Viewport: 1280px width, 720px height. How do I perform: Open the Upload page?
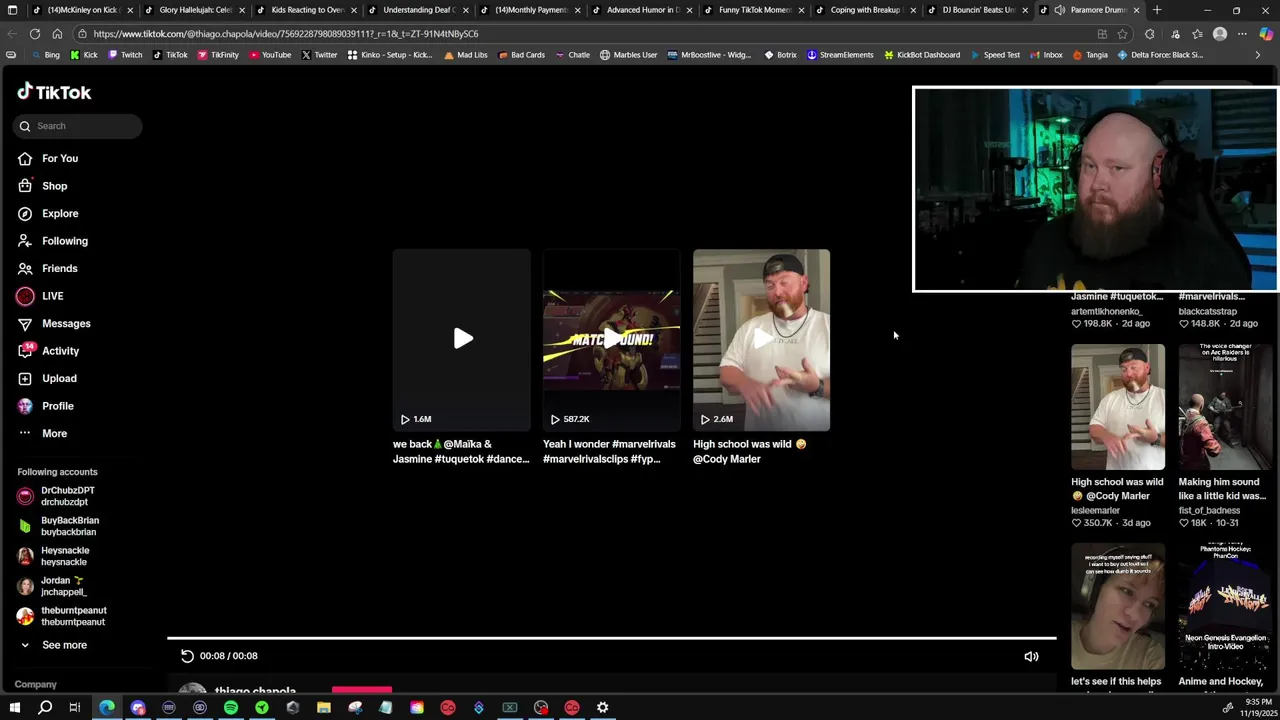click(59, 378)
